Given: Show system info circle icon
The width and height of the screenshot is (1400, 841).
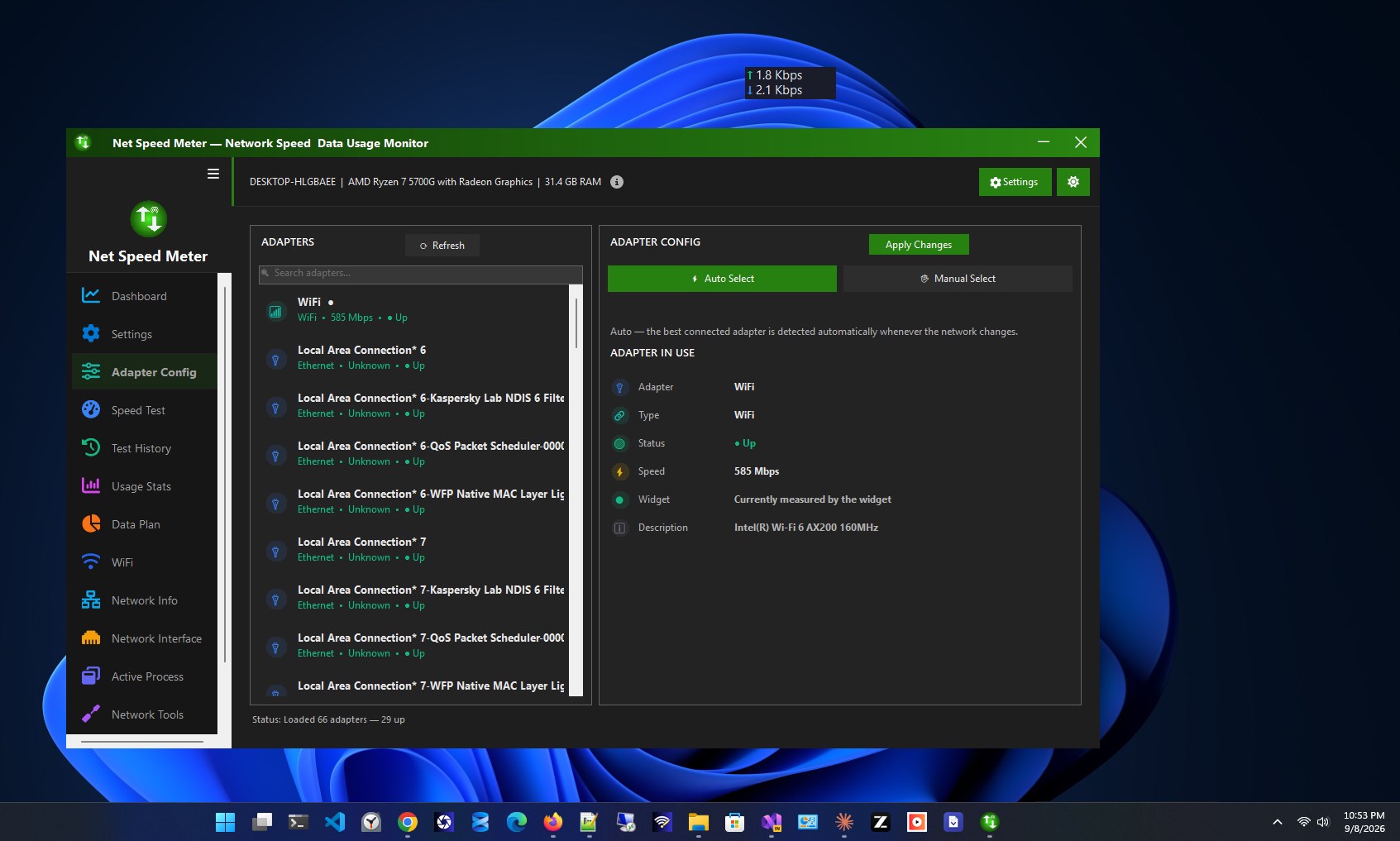Looking at the screenshot, I should coord(617,182).
